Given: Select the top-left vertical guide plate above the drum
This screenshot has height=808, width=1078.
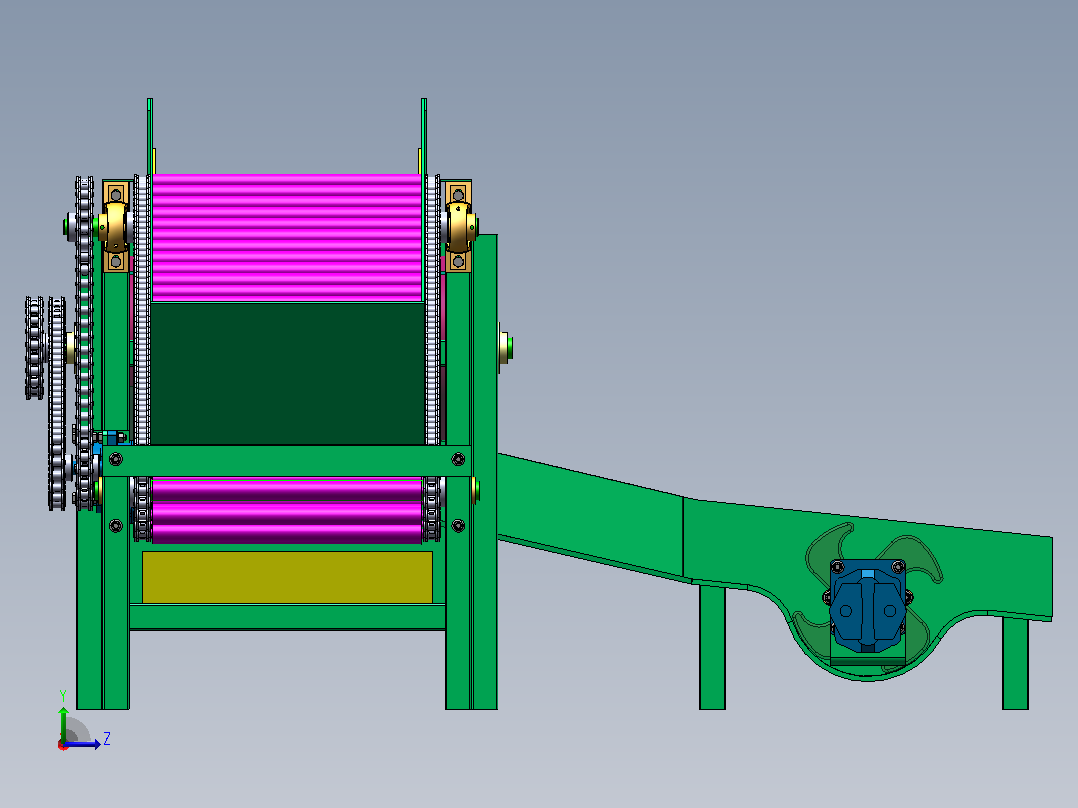Looking at the screenshot, I should coord(150,136).
